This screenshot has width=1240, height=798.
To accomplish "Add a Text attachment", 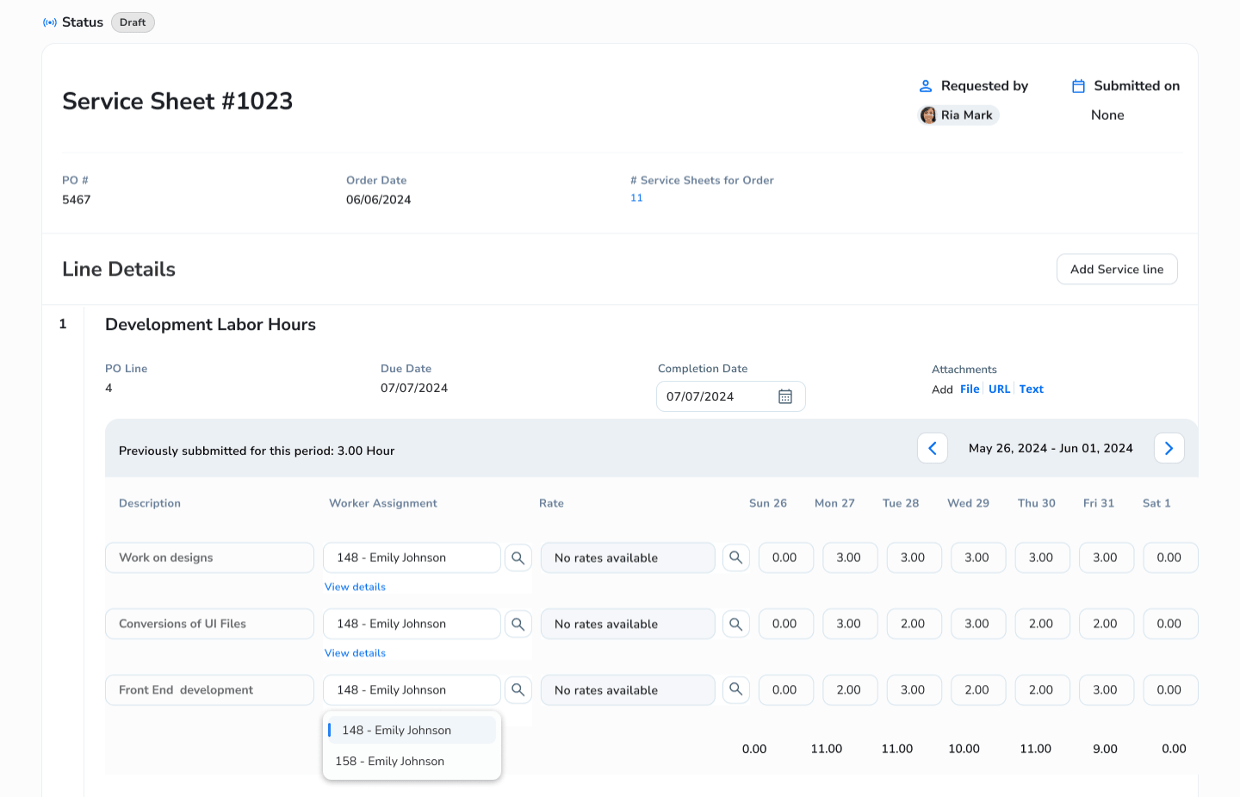I will tap(1031, 389).
